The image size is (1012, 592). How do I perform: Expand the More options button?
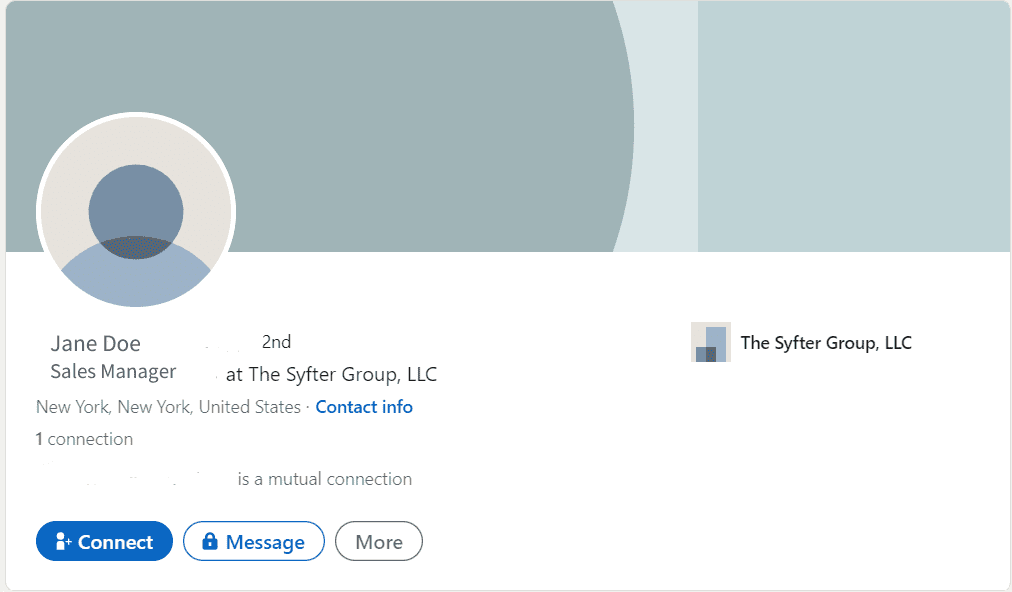point(379,542)
